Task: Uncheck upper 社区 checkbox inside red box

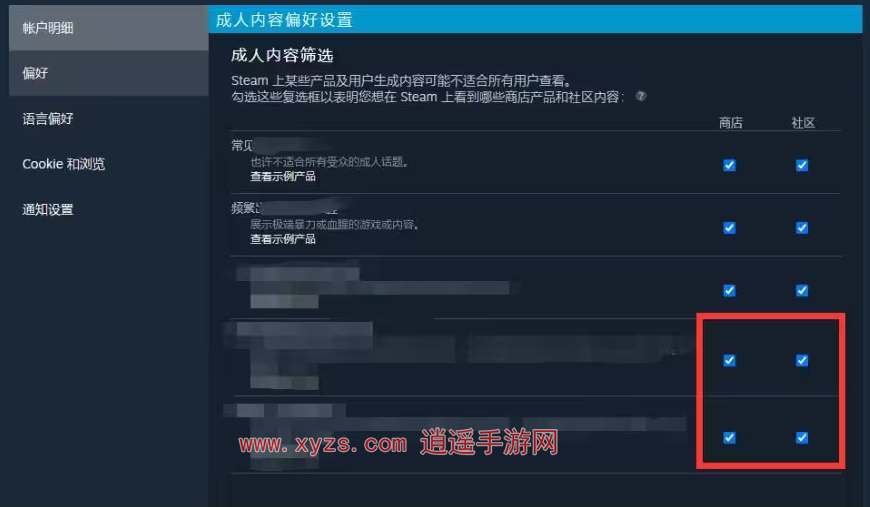Action: (x=802, y=361)
